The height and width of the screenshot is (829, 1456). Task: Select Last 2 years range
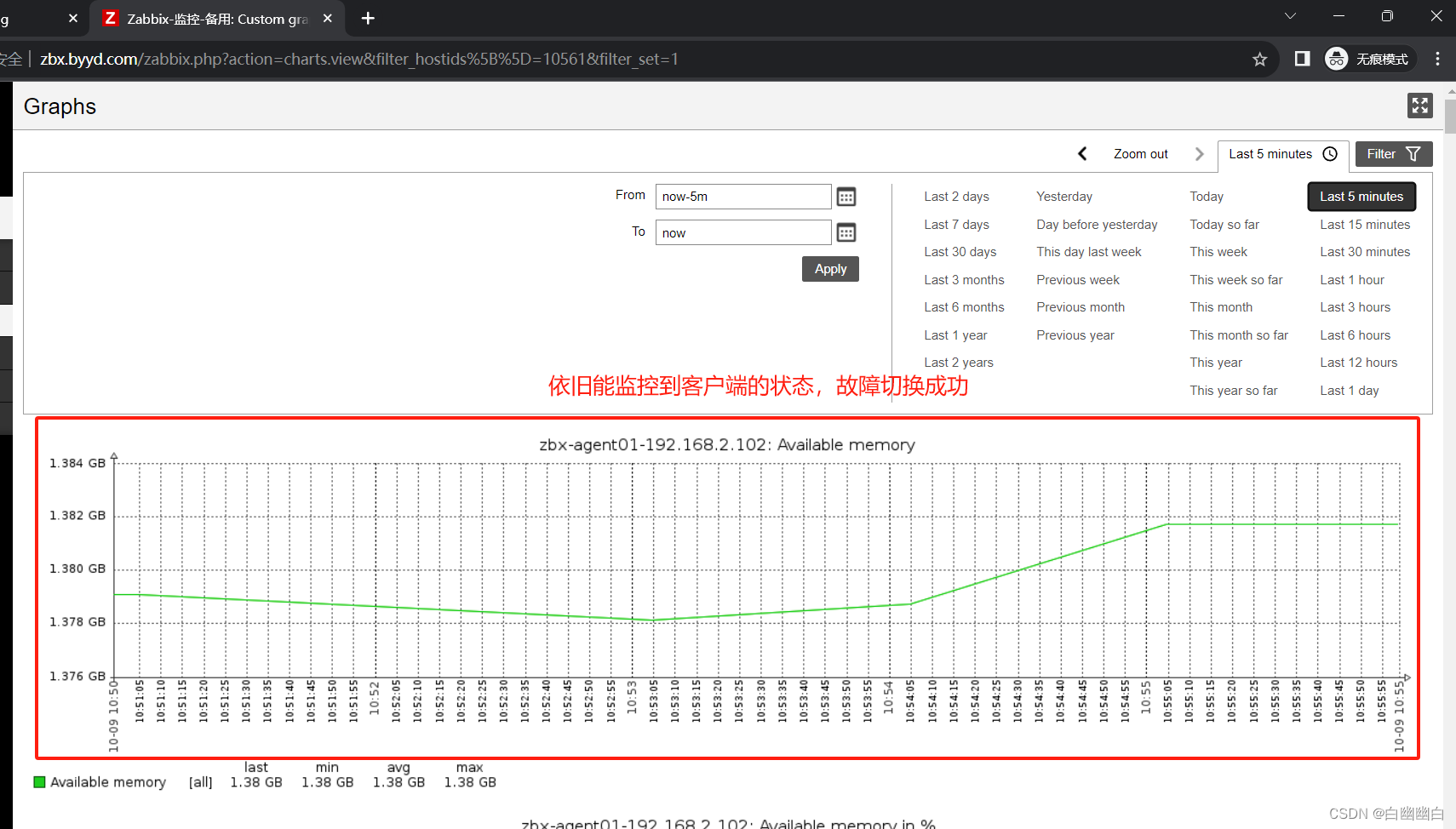tap(959, 363)
